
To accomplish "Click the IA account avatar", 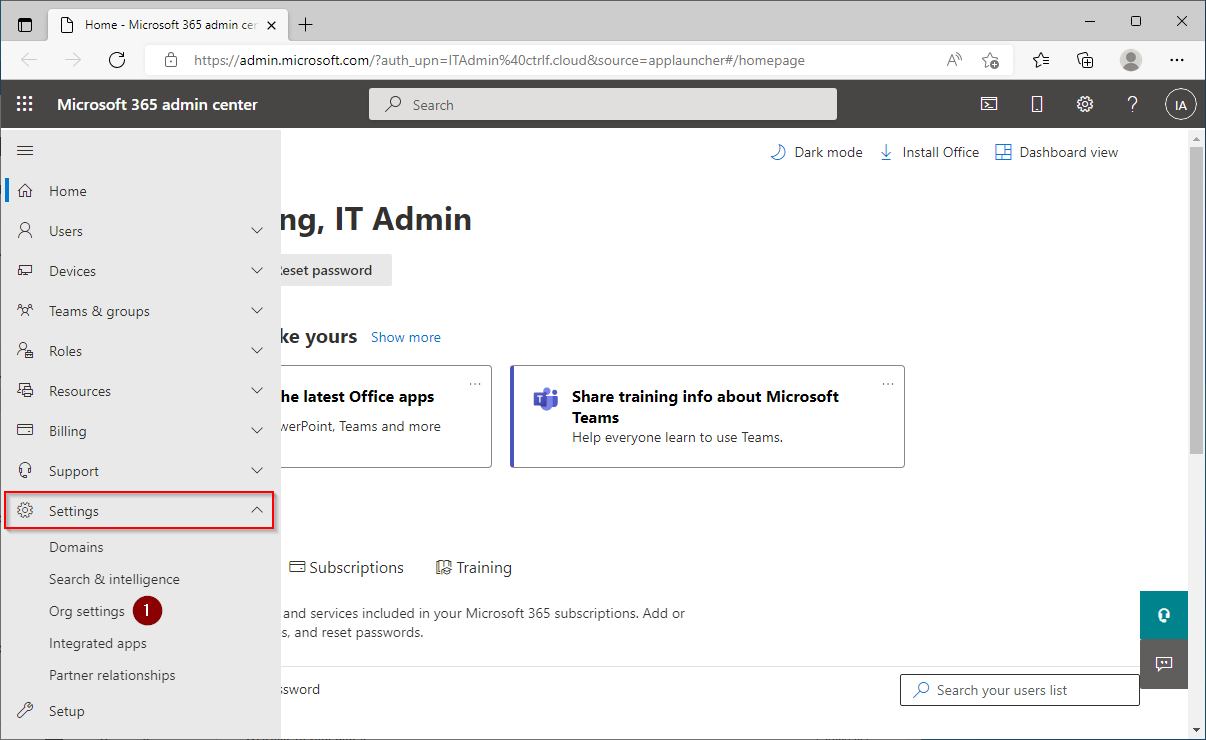I will point(1180,104).
